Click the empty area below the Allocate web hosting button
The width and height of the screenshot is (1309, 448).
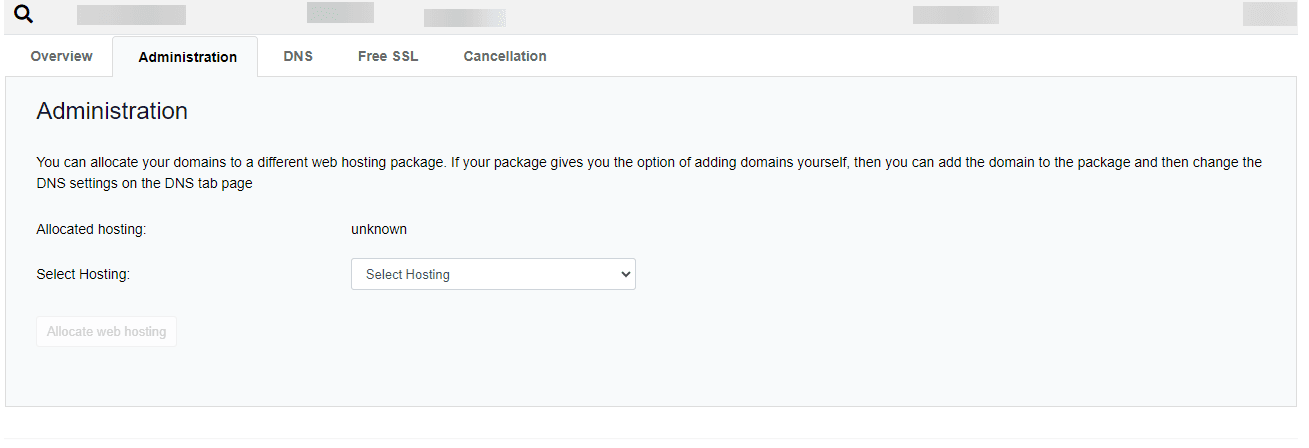coord(106,375)
